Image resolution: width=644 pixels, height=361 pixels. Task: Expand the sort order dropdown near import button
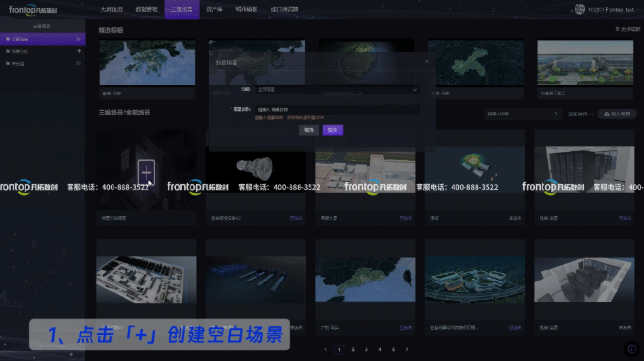click(x=581, y=114)
